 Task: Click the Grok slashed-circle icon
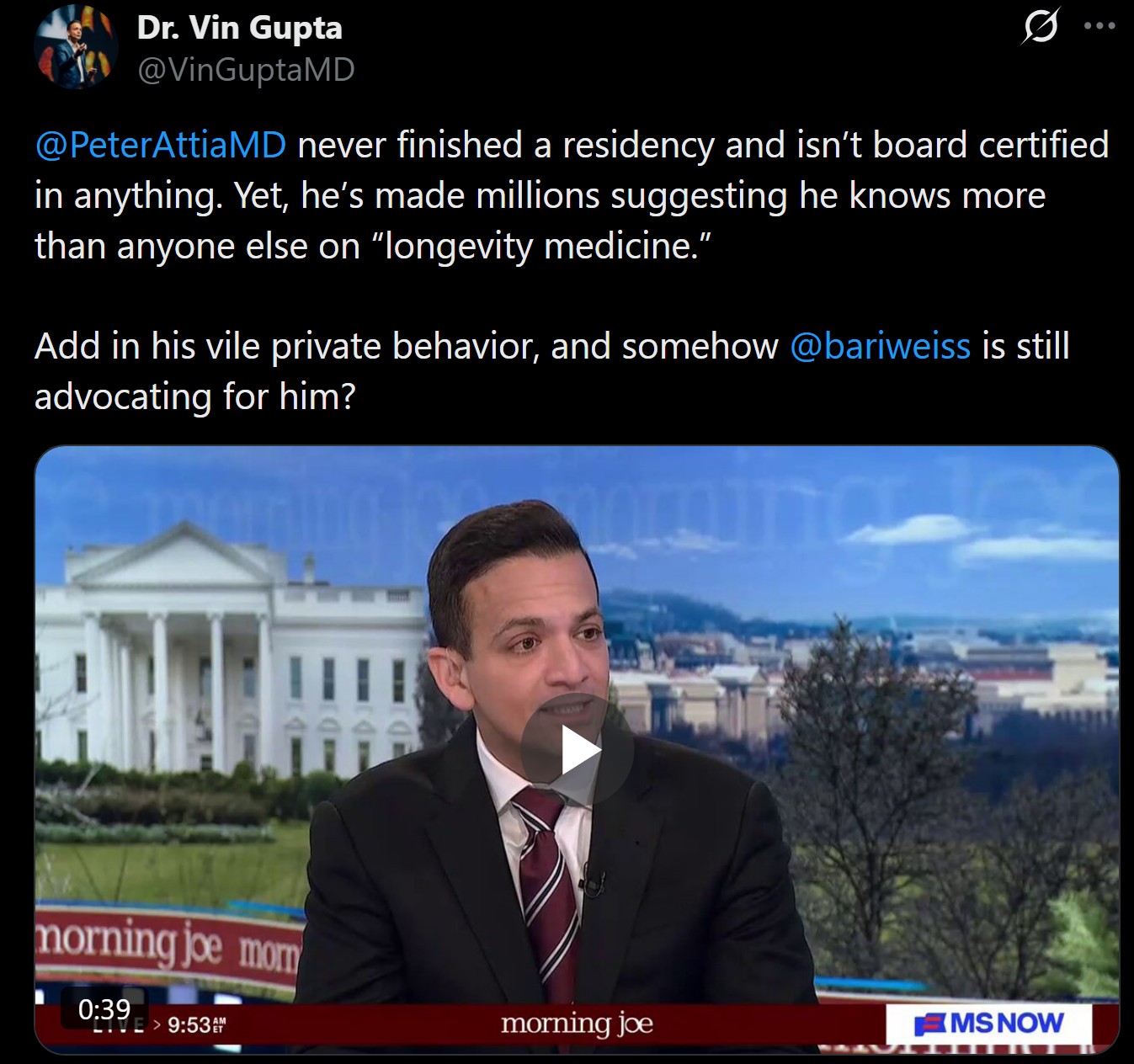(1041, 26)
